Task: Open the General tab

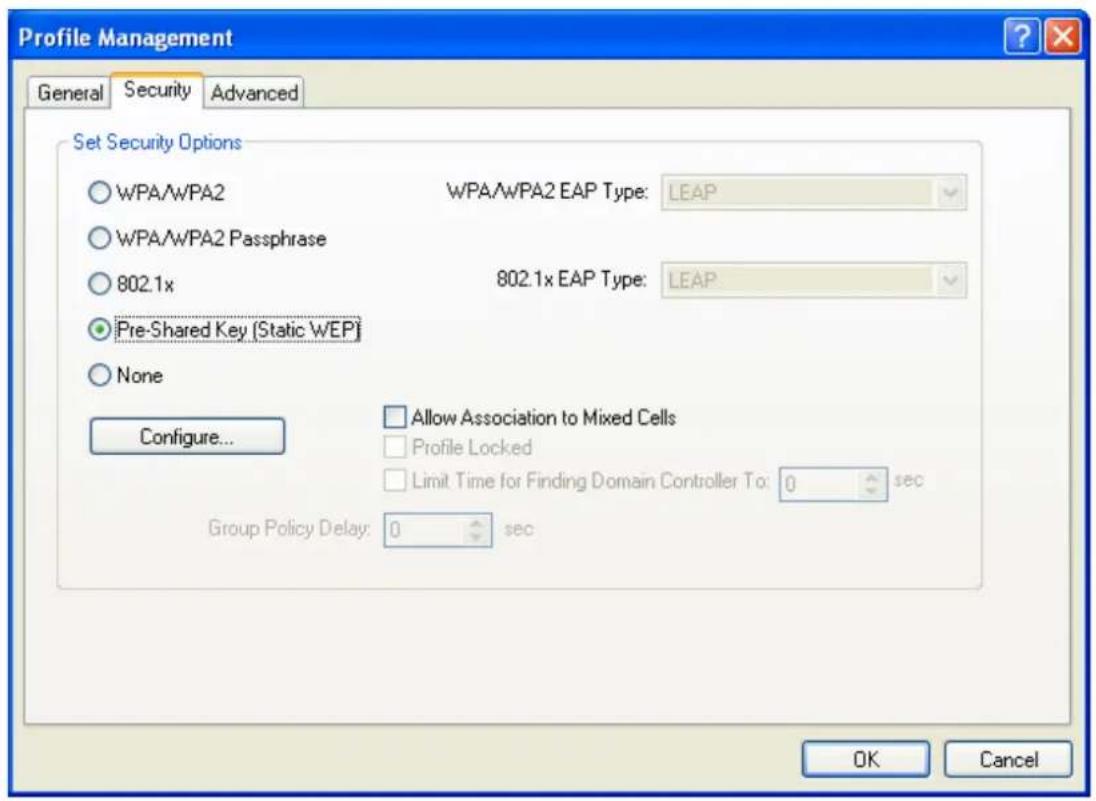Action: [69, 93]
